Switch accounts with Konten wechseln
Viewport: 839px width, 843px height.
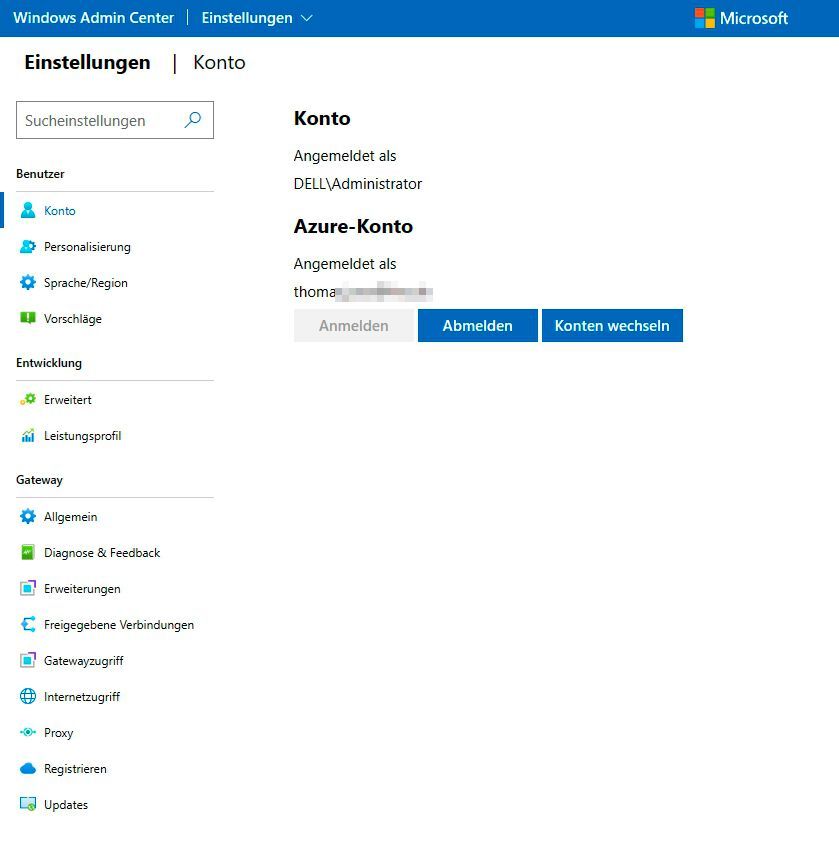point(612,325)
